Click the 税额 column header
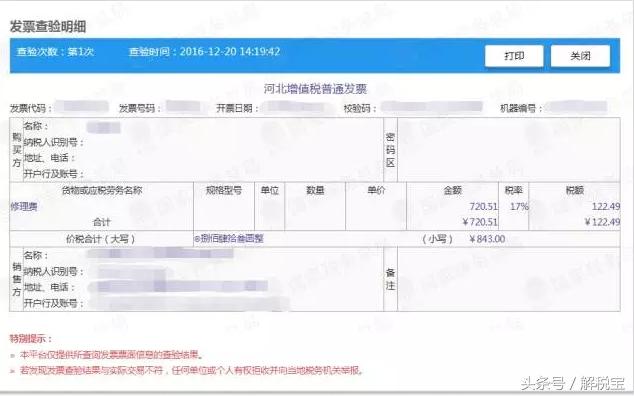Image resolution: width=634 pixels, height=396 pixels. pos(575,190)
